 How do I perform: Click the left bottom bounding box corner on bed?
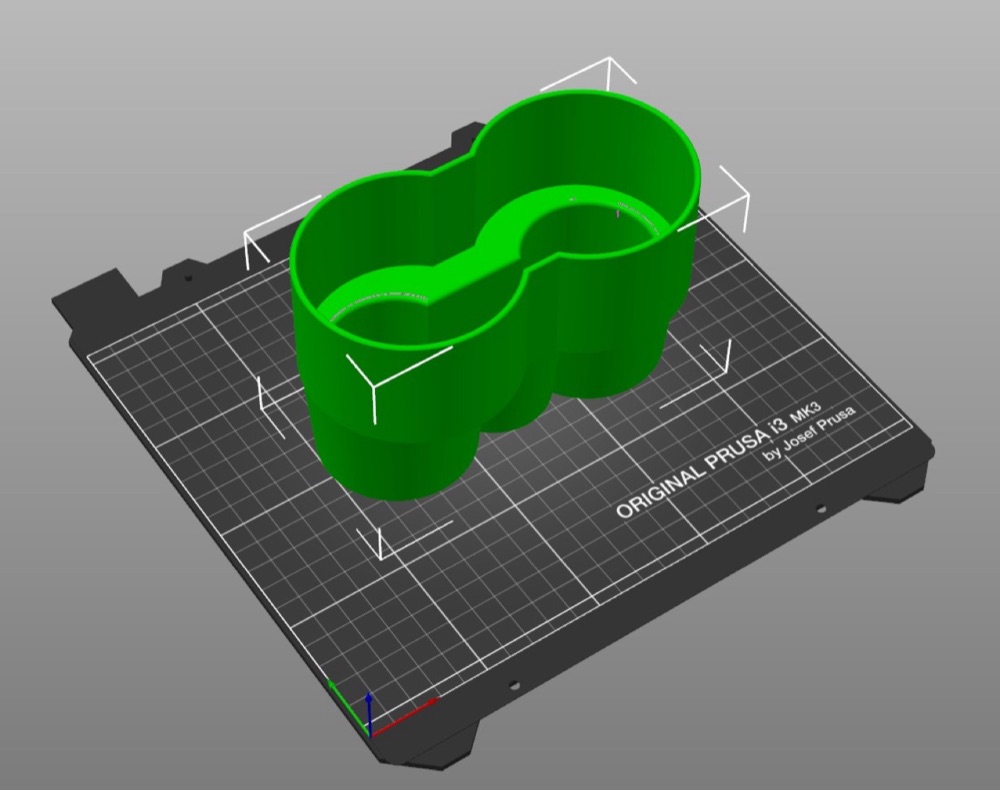(x=271, y=408)
